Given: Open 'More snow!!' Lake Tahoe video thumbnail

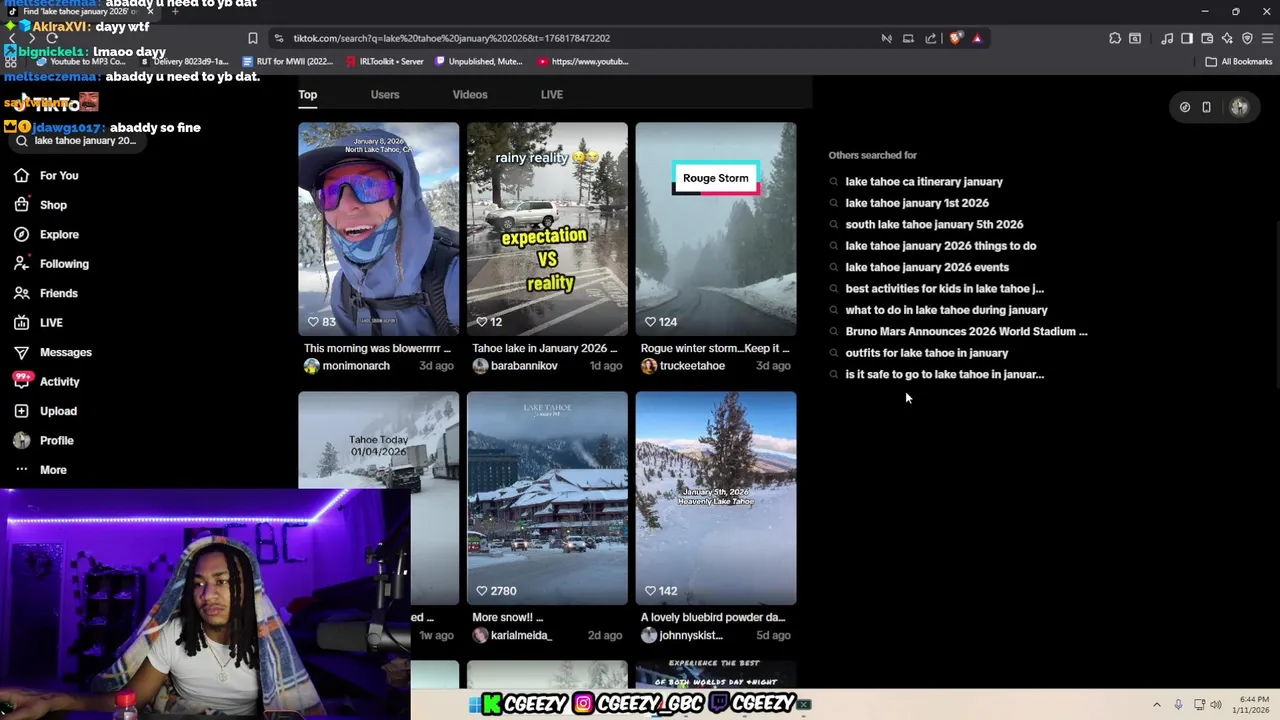Looking at the screenshot, I should [x=547, y=498].
